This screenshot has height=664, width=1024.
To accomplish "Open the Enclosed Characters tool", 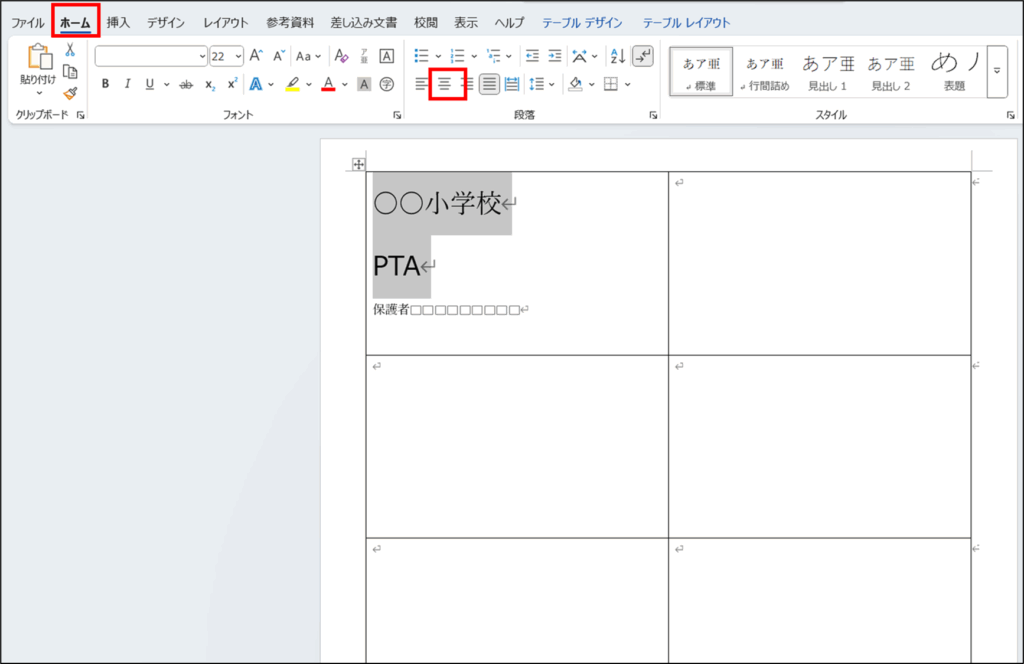I will [387, 84].
